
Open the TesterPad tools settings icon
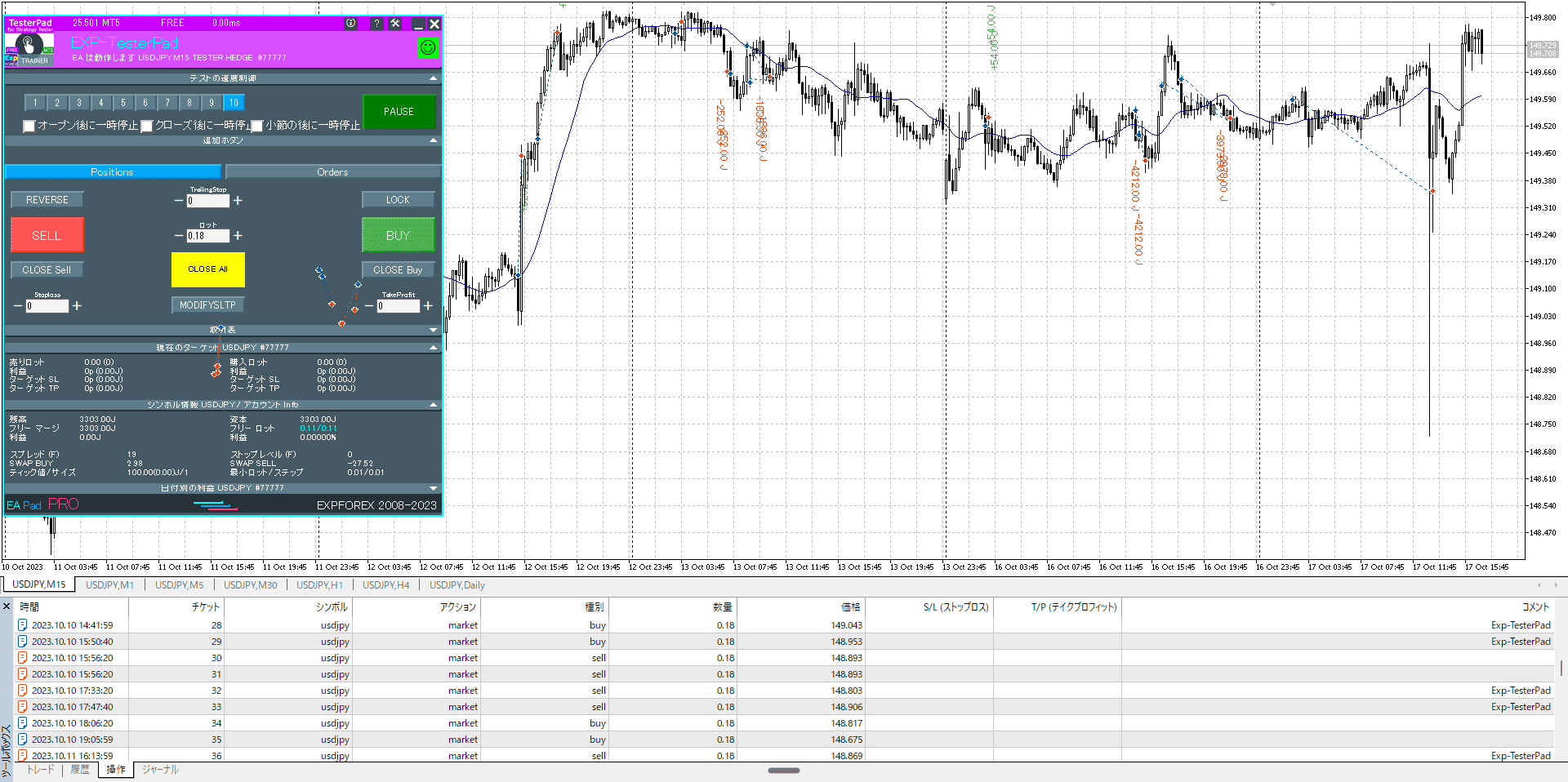point(395,24)
